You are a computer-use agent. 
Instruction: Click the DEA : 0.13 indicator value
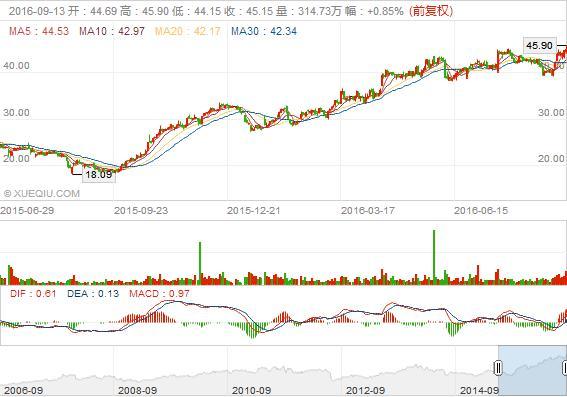[93, 294]
